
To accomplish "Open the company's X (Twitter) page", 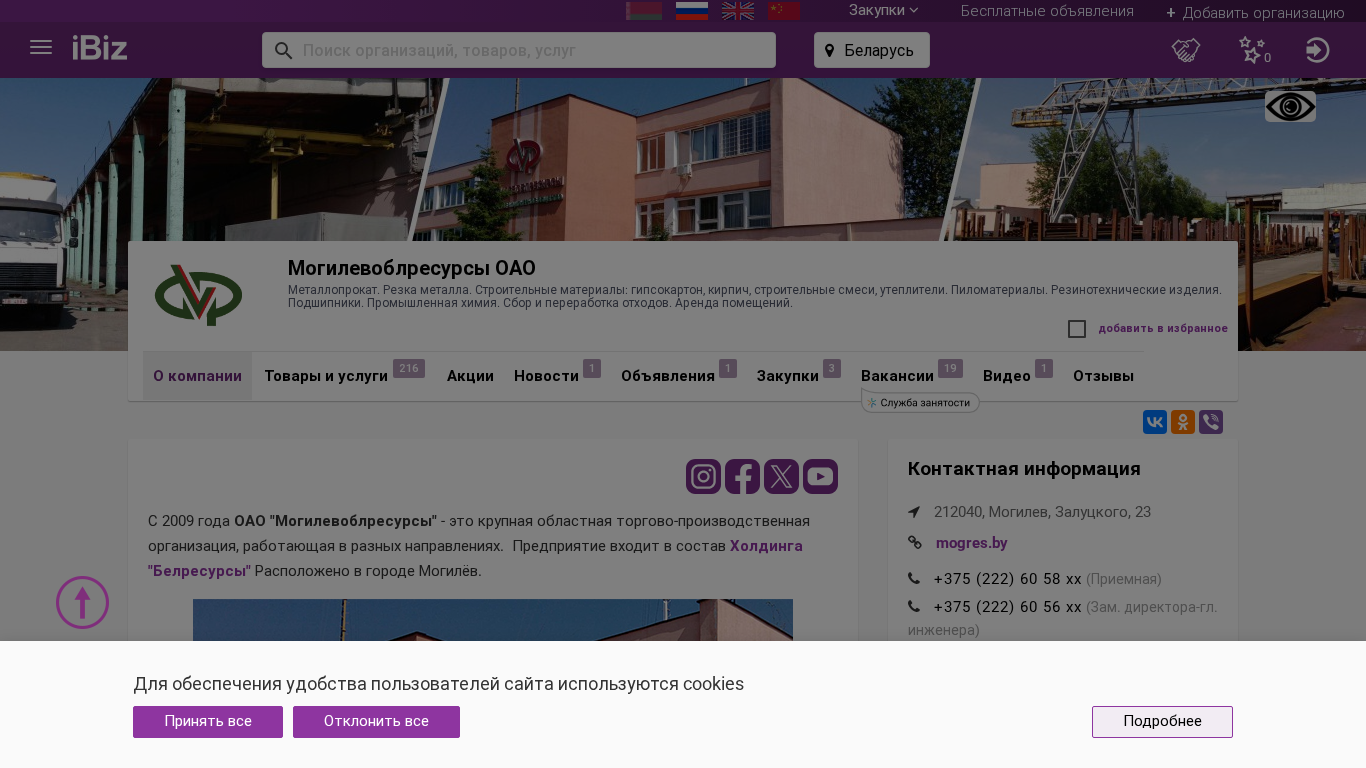I will pyautogui.click(x=781, y=476).
